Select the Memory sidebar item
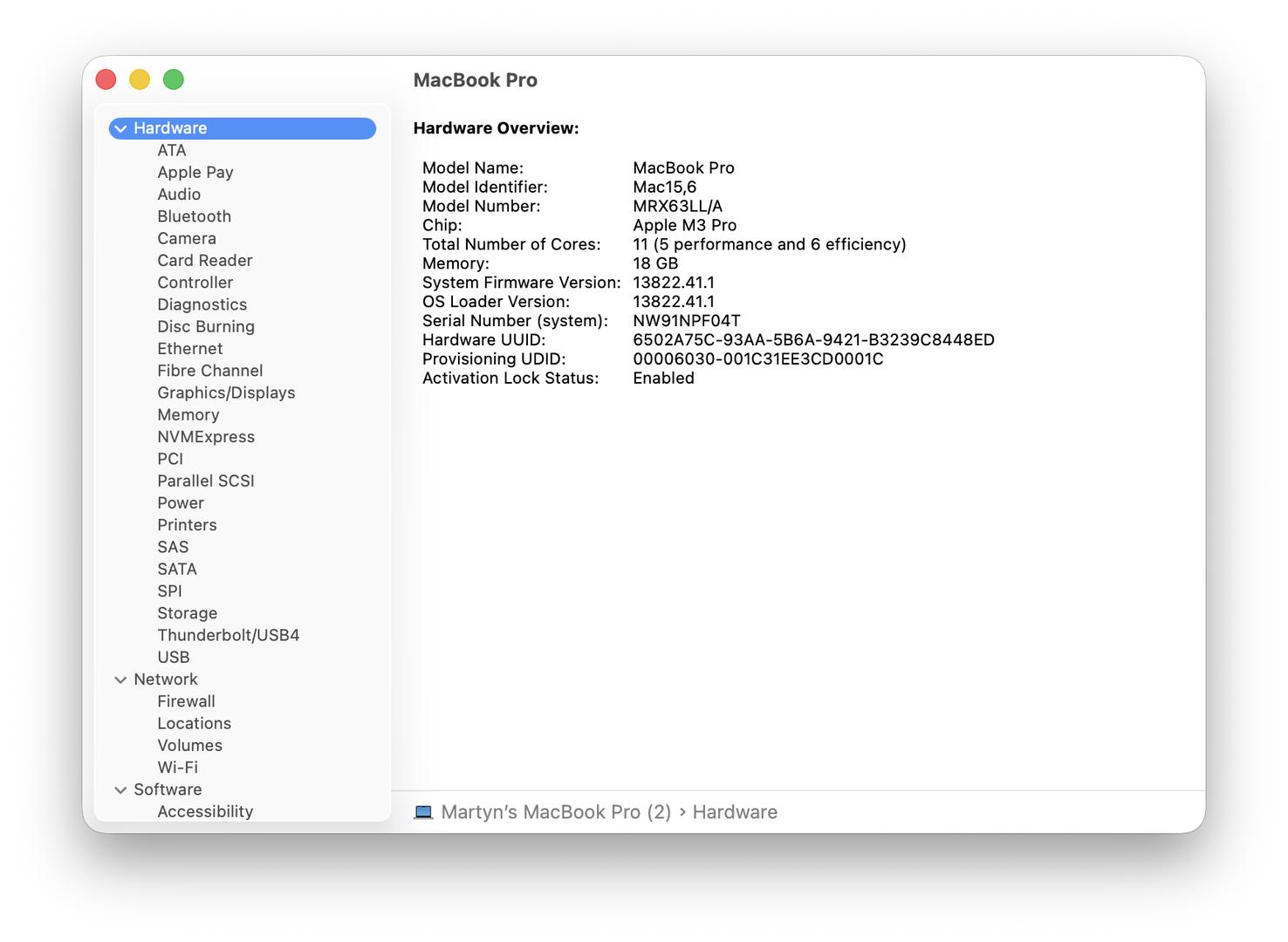The width and height of the screenshot is (1288, 942). 188,415
